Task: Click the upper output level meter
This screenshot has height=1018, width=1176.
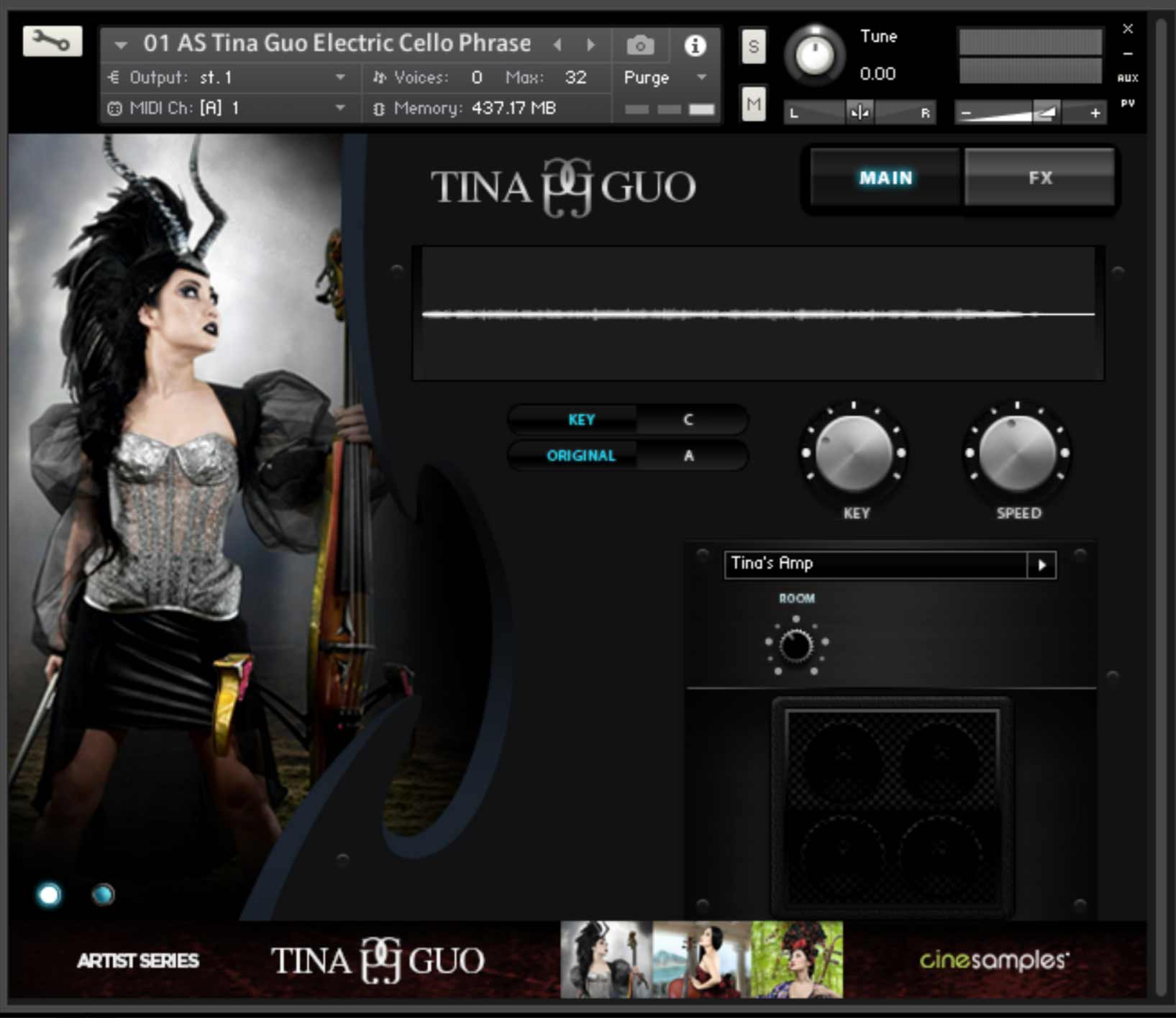Action: pyautogui.click(x=1030, y=42)
